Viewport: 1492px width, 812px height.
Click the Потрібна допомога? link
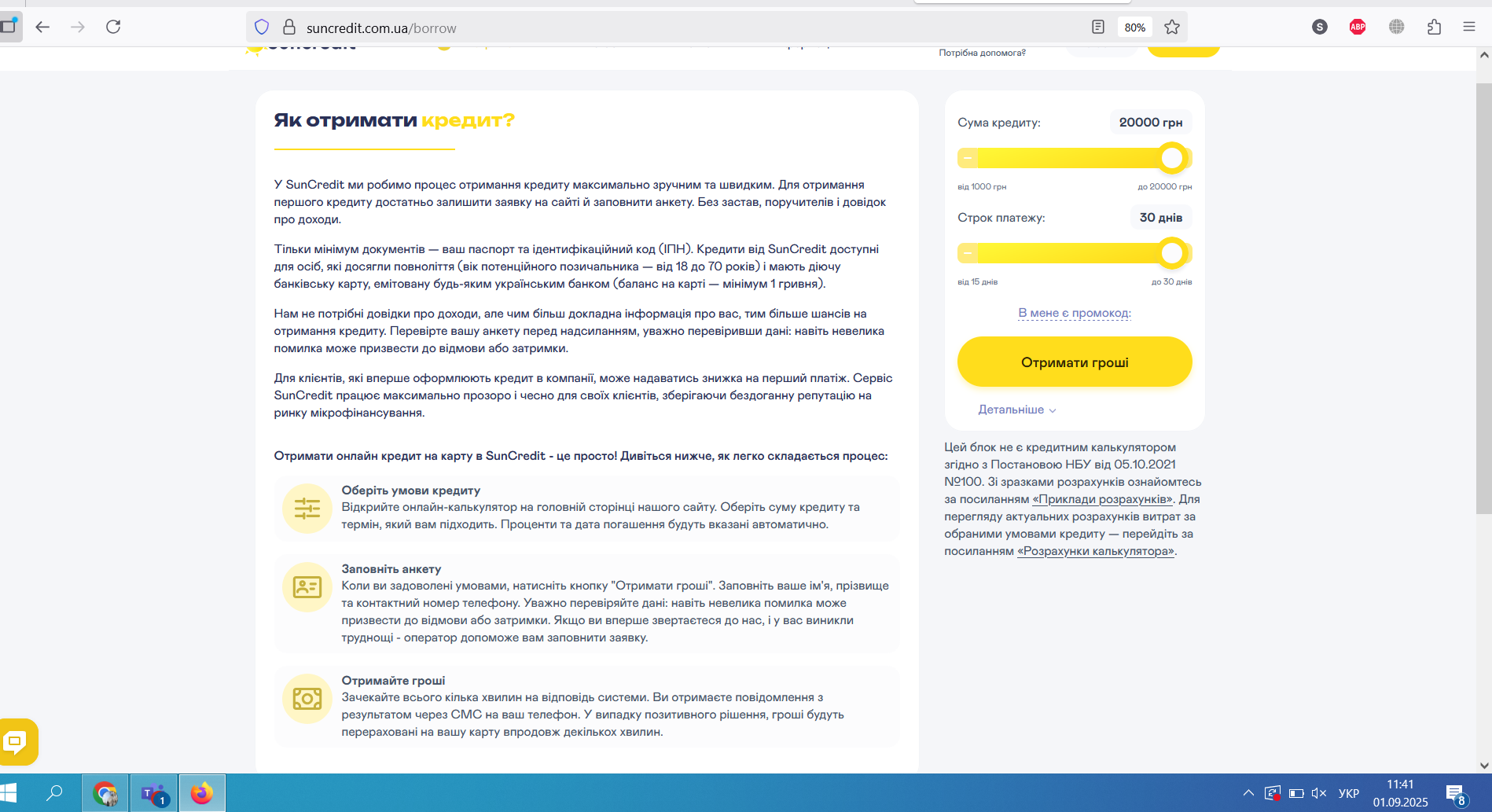[x=982, y=53]
